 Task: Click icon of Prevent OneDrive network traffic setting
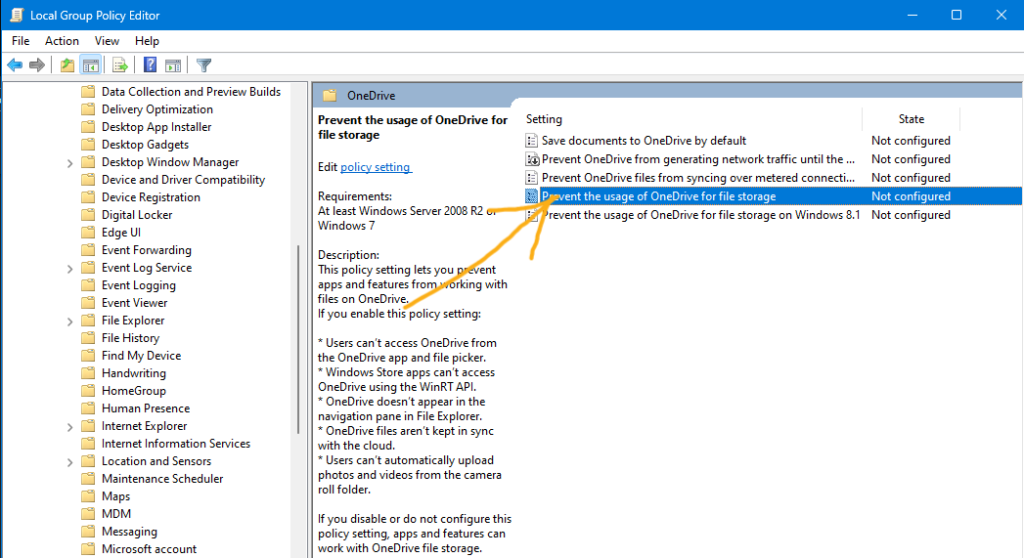532,159
